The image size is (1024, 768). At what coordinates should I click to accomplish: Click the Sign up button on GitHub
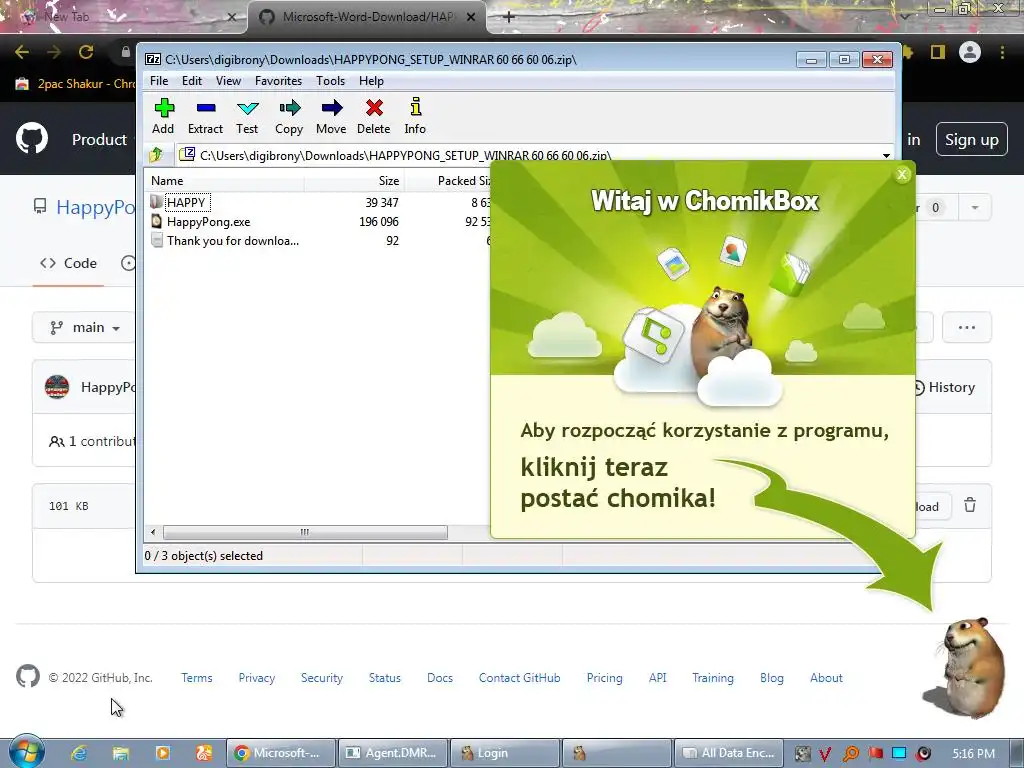tap(971, 140)
